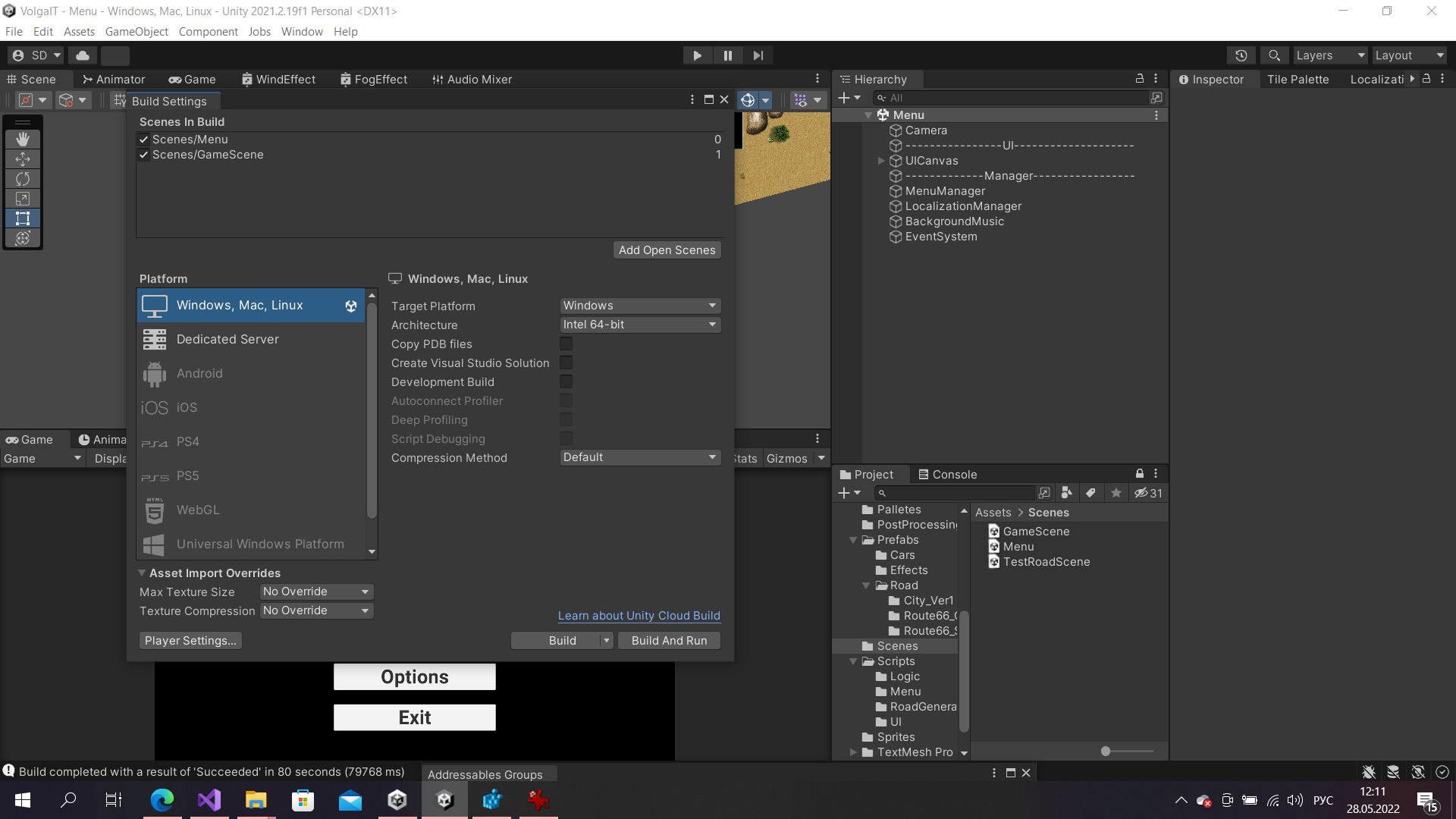The width and height of the screenshot is (1456, 819).
Task: Enable Create Visual Studio Solution
Action: [x=566, y=362]
